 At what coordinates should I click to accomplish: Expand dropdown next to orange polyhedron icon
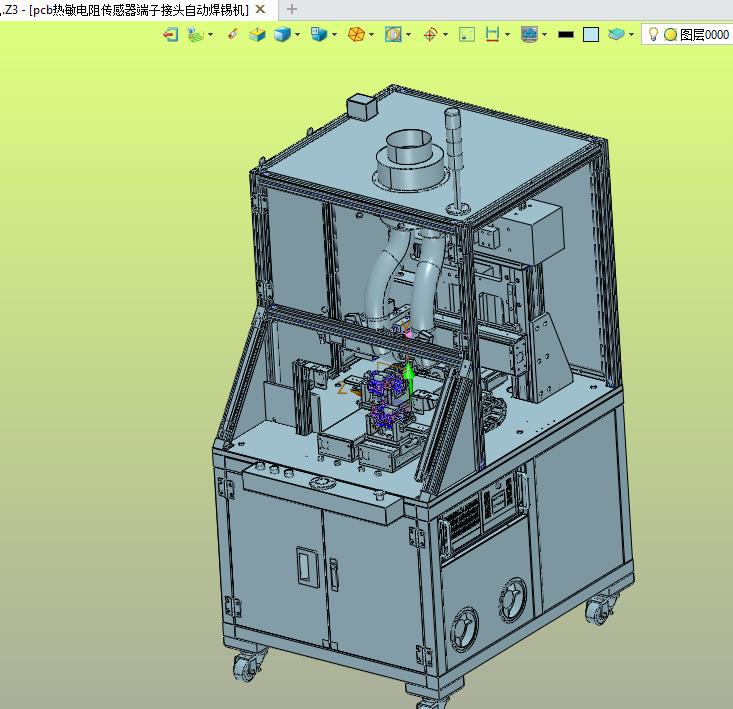pyautogui.click(x=372, y=35)
